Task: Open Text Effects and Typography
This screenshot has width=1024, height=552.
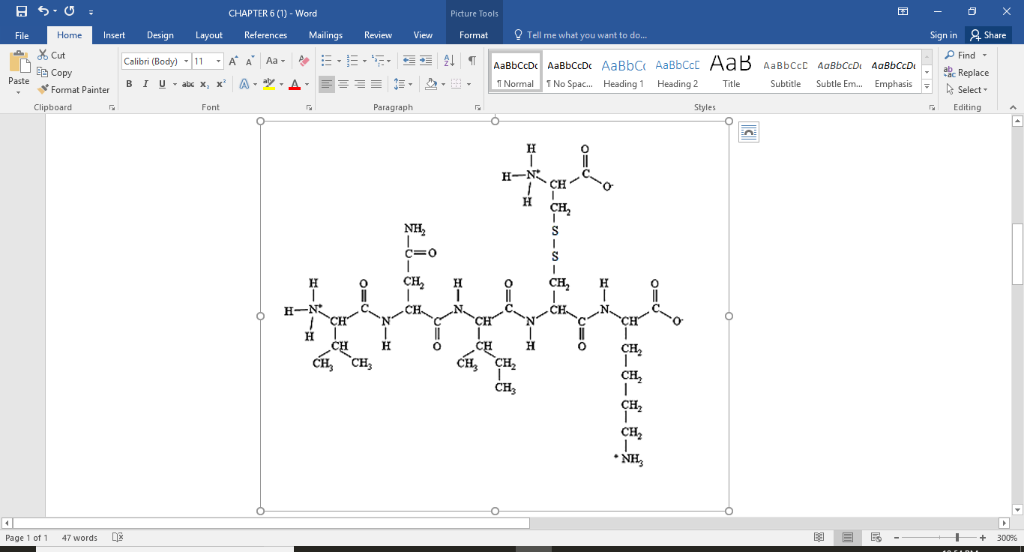Action: [x=245, y=84]
